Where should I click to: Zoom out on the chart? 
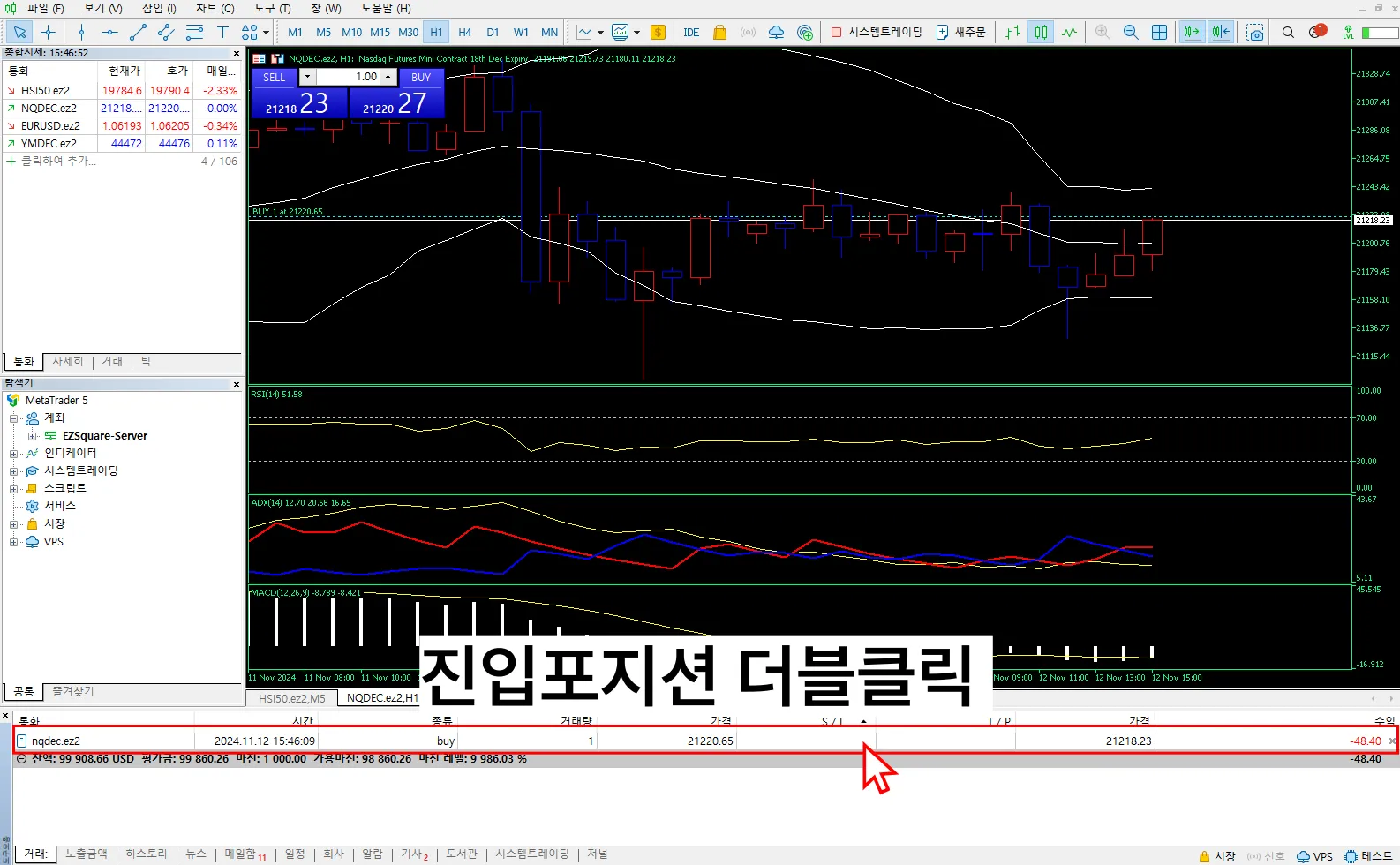pos(1131,32)
